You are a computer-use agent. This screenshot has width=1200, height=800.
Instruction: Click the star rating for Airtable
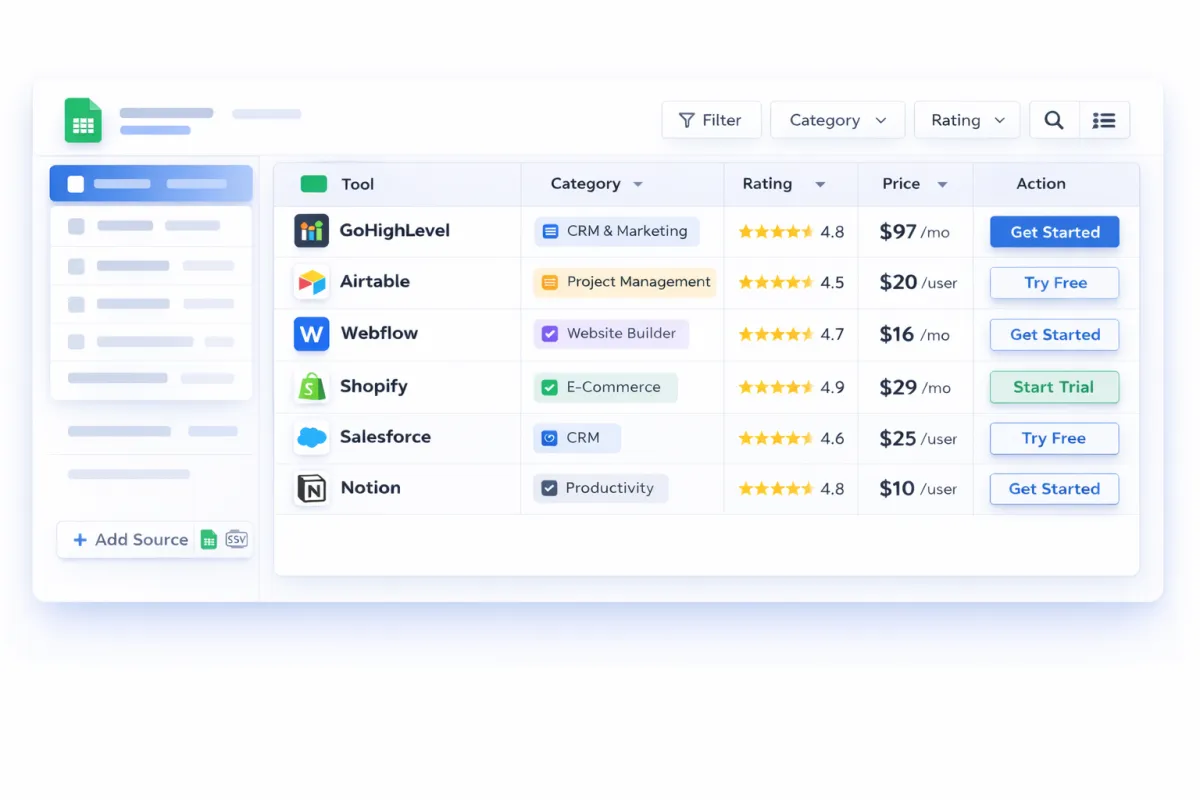point(776,283)
